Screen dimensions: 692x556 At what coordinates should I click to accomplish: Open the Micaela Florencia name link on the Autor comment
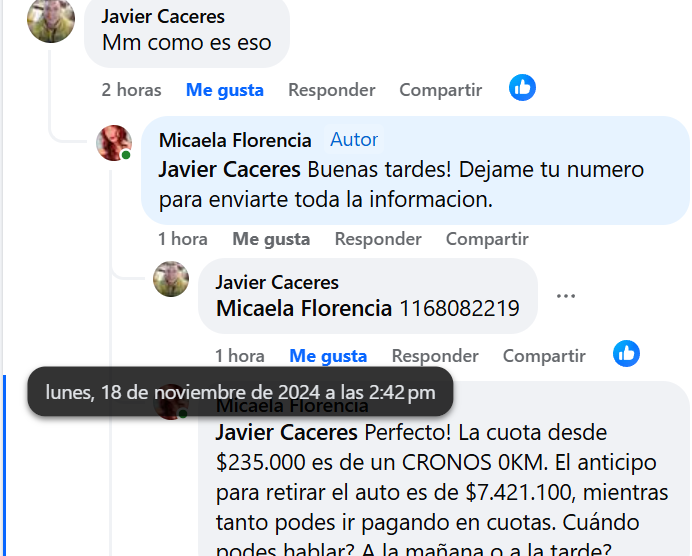pyautogui.click(x=235, y=140)
